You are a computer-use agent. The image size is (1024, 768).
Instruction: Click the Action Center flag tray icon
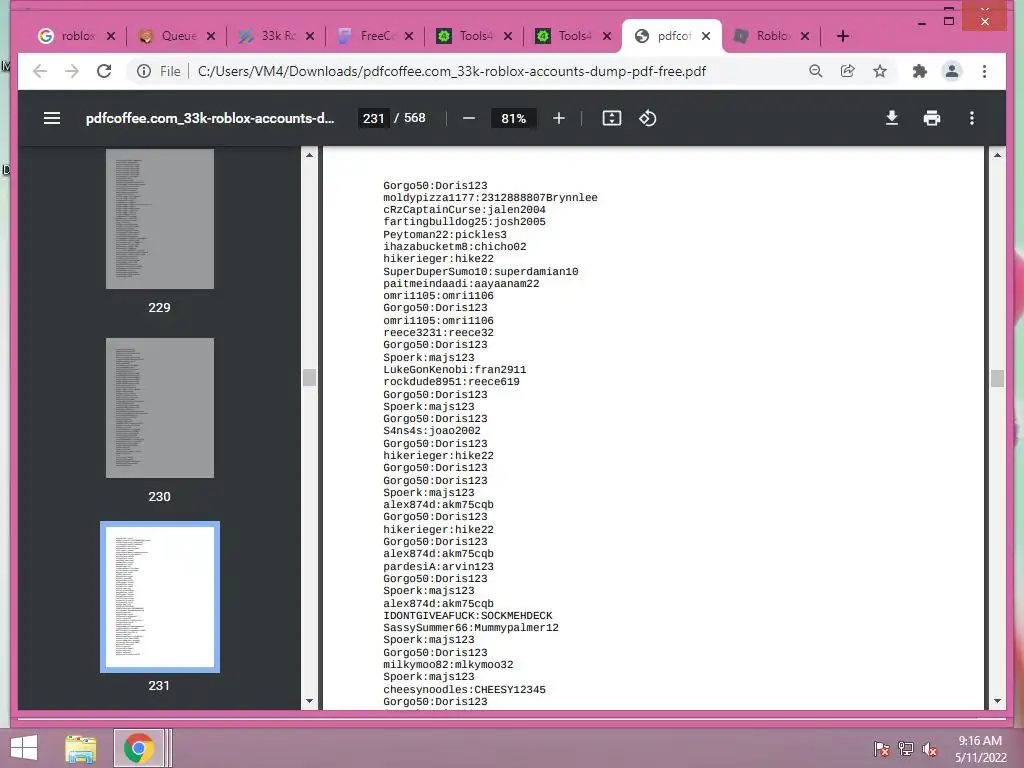coord(882,748)
